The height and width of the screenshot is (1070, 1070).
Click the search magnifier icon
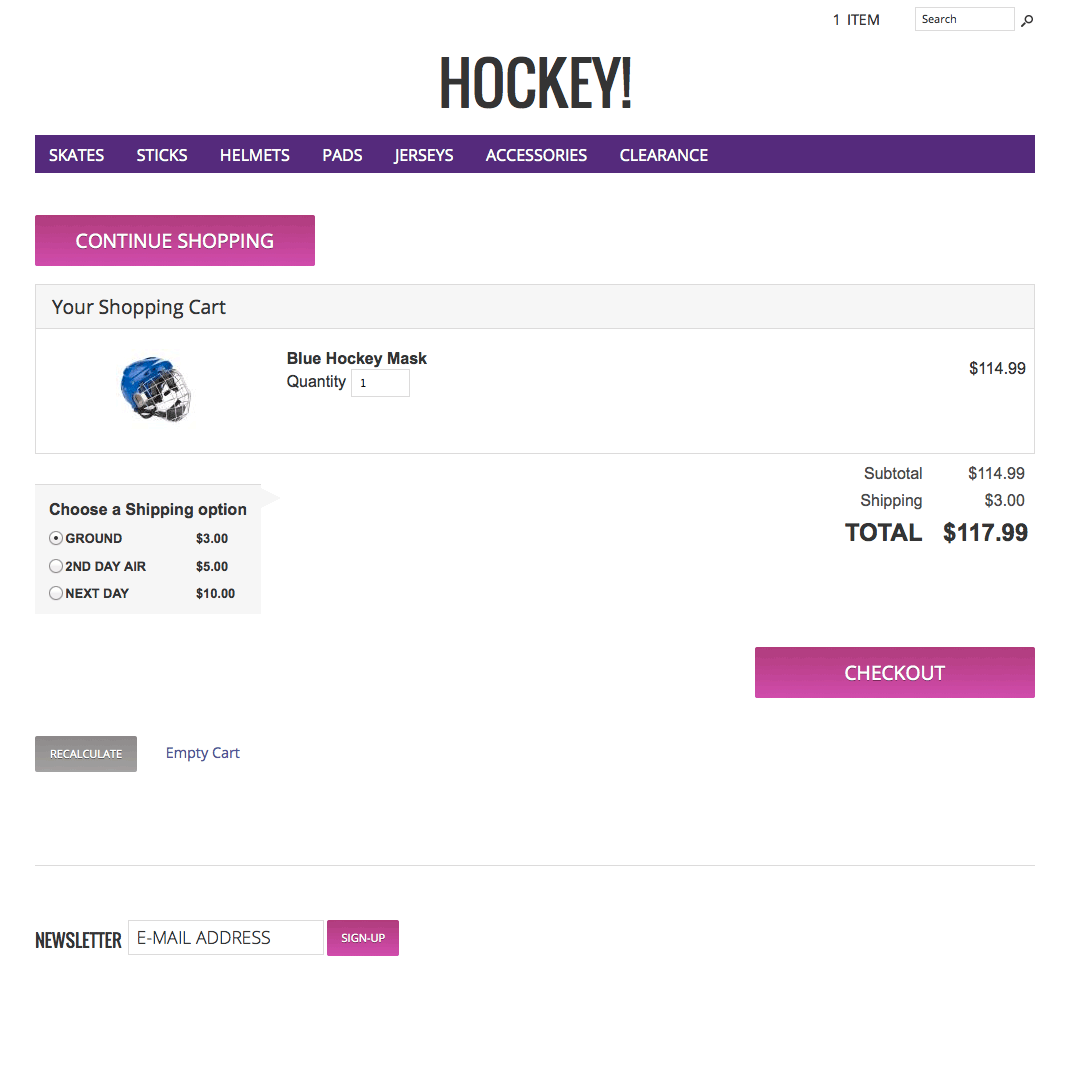pos(1027,20)
